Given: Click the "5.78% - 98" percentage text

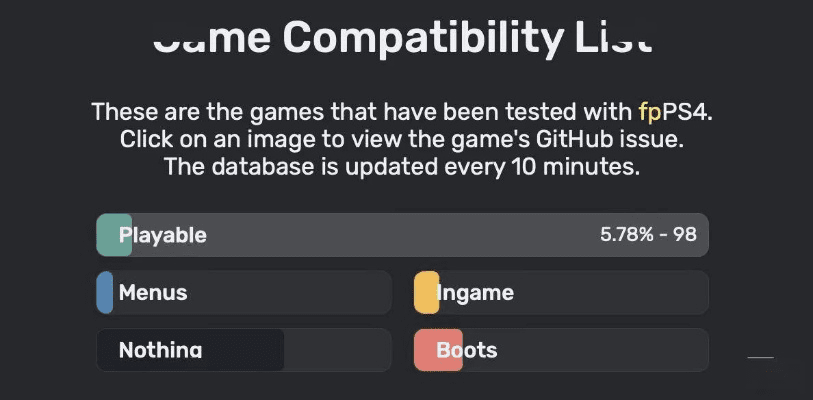Looking at the screenshot, I should point(648,236).
